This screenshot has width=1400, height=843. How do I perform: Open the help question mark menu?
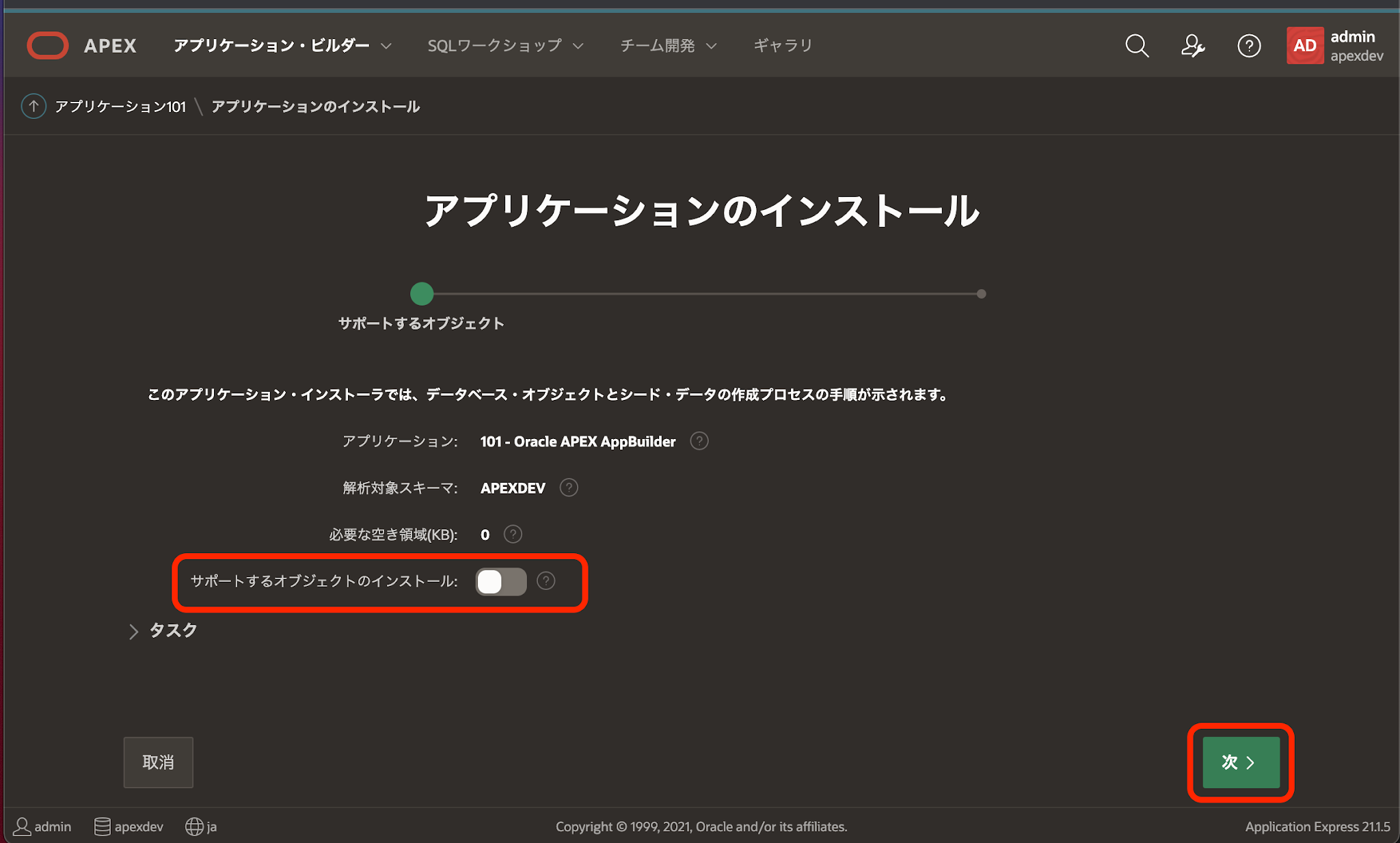coord(1249,46)
